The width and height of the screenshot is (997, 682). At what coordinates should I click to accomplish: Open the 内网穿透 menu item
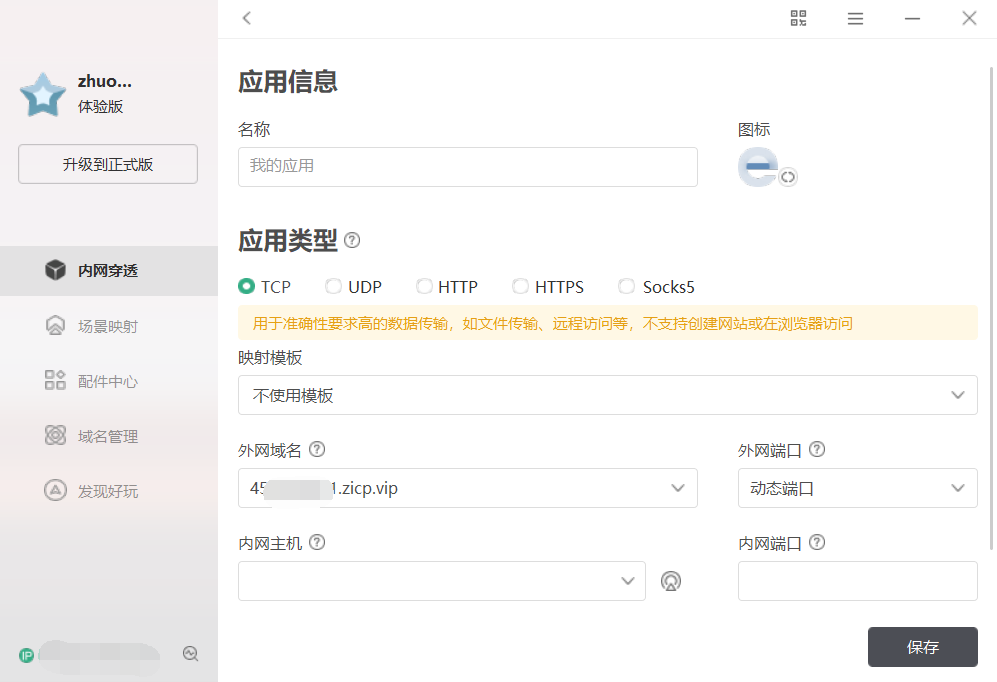[109, 271]
